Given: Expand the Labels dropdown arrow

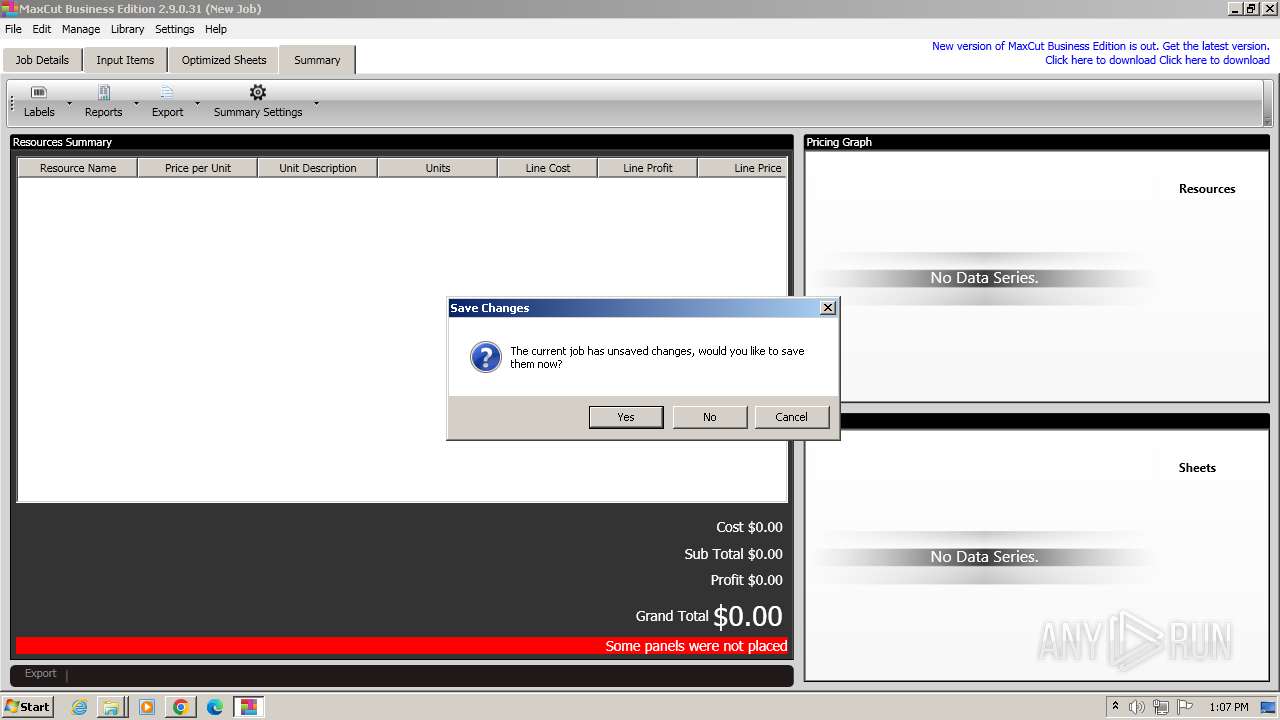Looking at the screenshot, I should coord(69,102).
